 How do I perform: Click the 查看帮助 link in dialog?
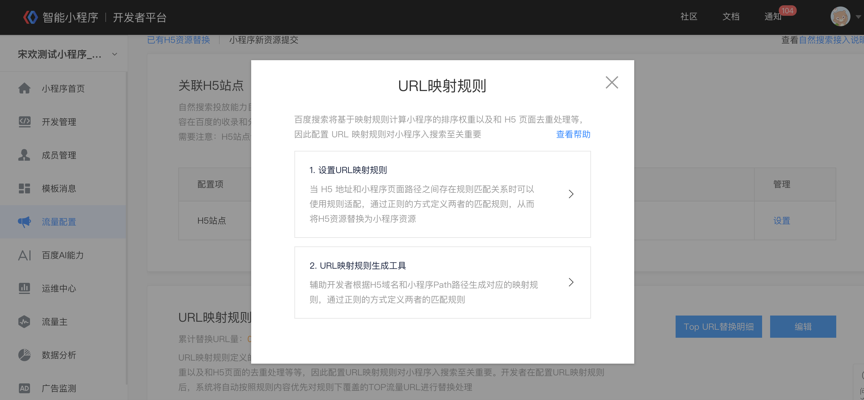coord(573,134)
